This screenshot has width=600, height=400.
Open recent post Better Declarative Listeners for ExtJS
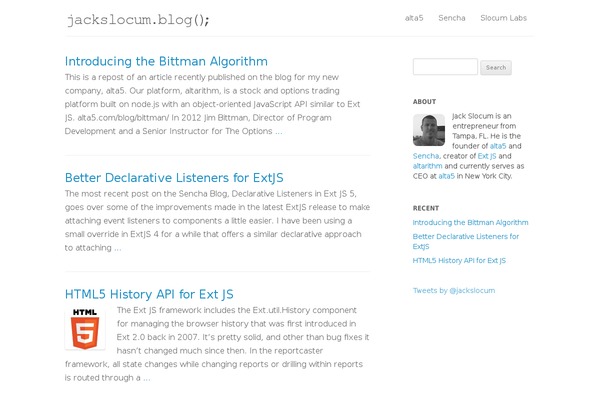pos(466,242)
